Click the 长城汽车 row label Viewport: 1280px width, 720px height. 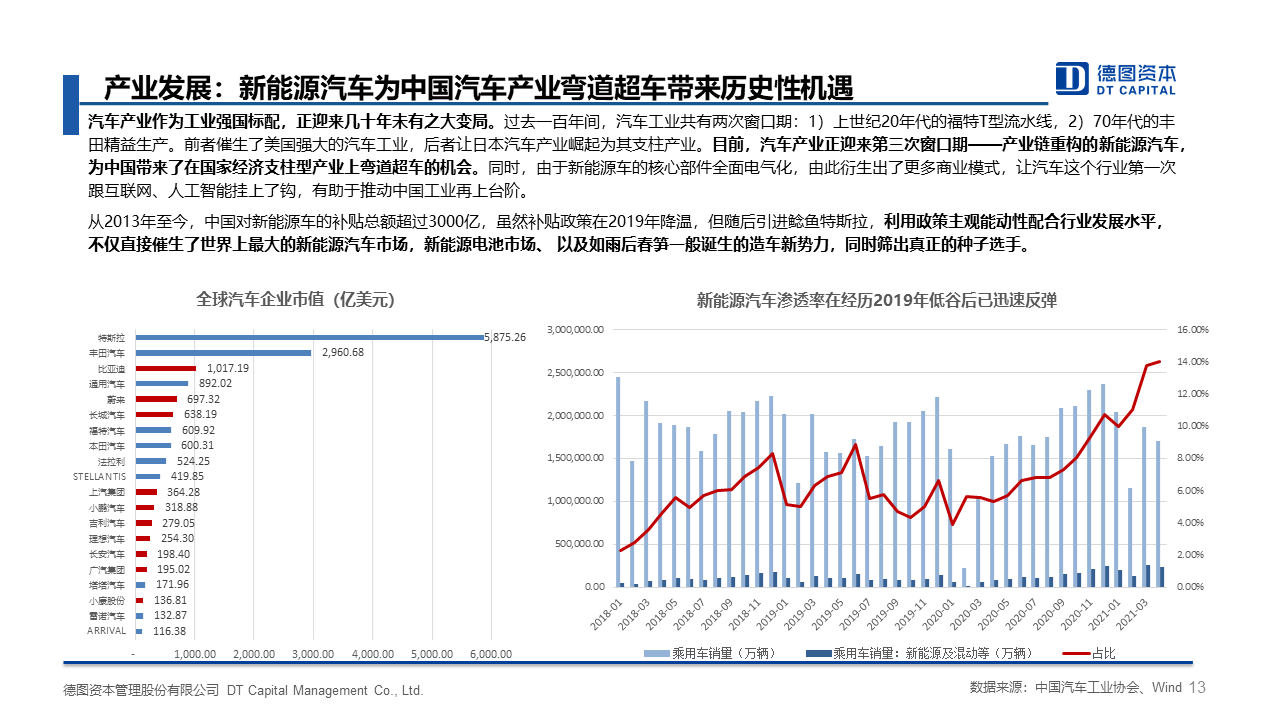(x=106, y=415)
